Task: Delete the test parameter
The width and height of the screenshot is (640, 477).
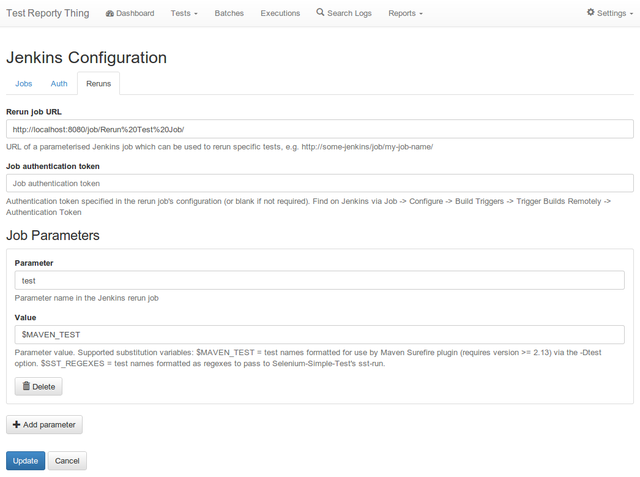Action: coord(38,386)
